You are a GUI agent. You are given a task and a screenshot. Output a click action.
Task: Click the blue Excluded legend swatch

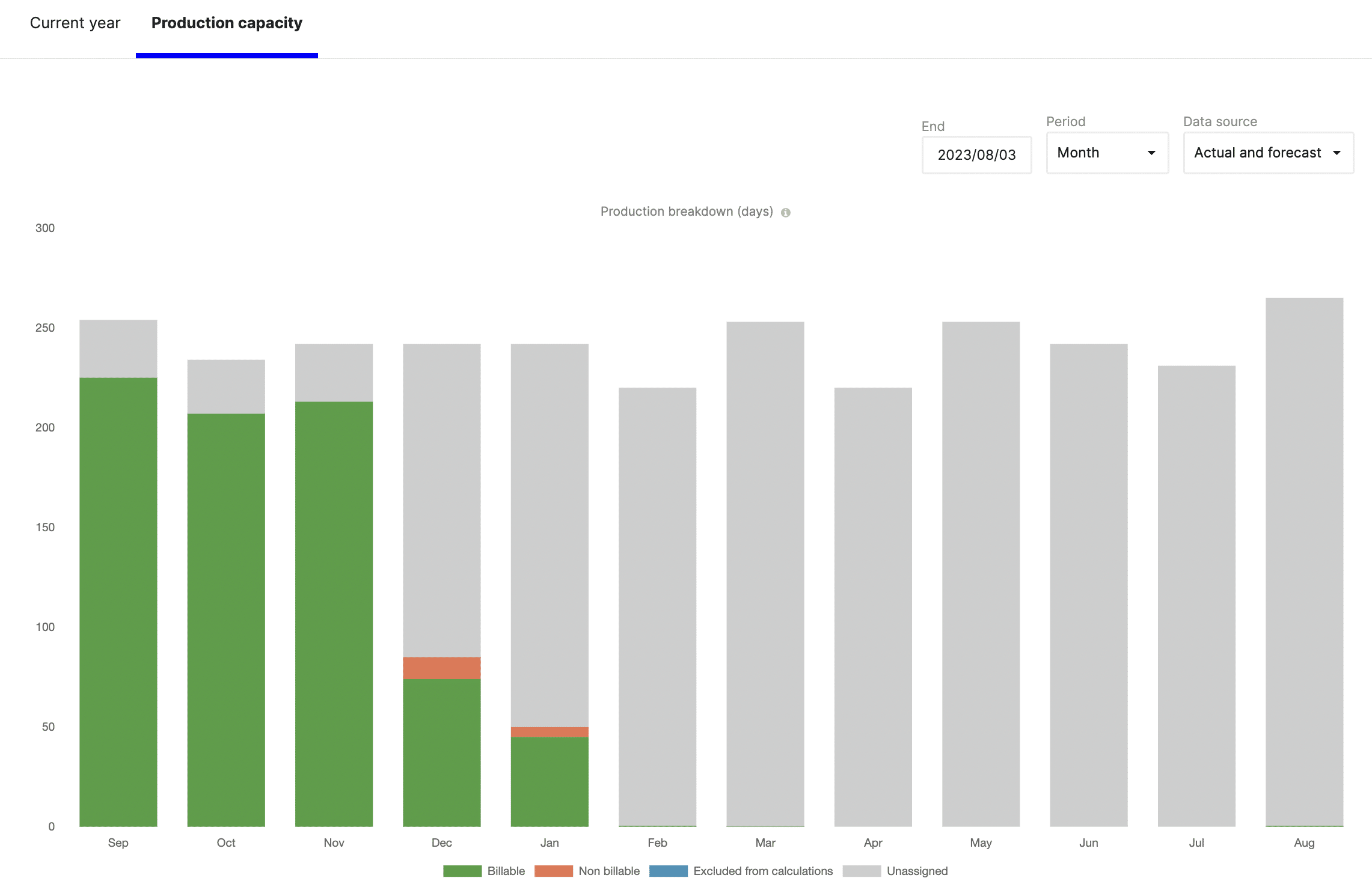point(668,871)
